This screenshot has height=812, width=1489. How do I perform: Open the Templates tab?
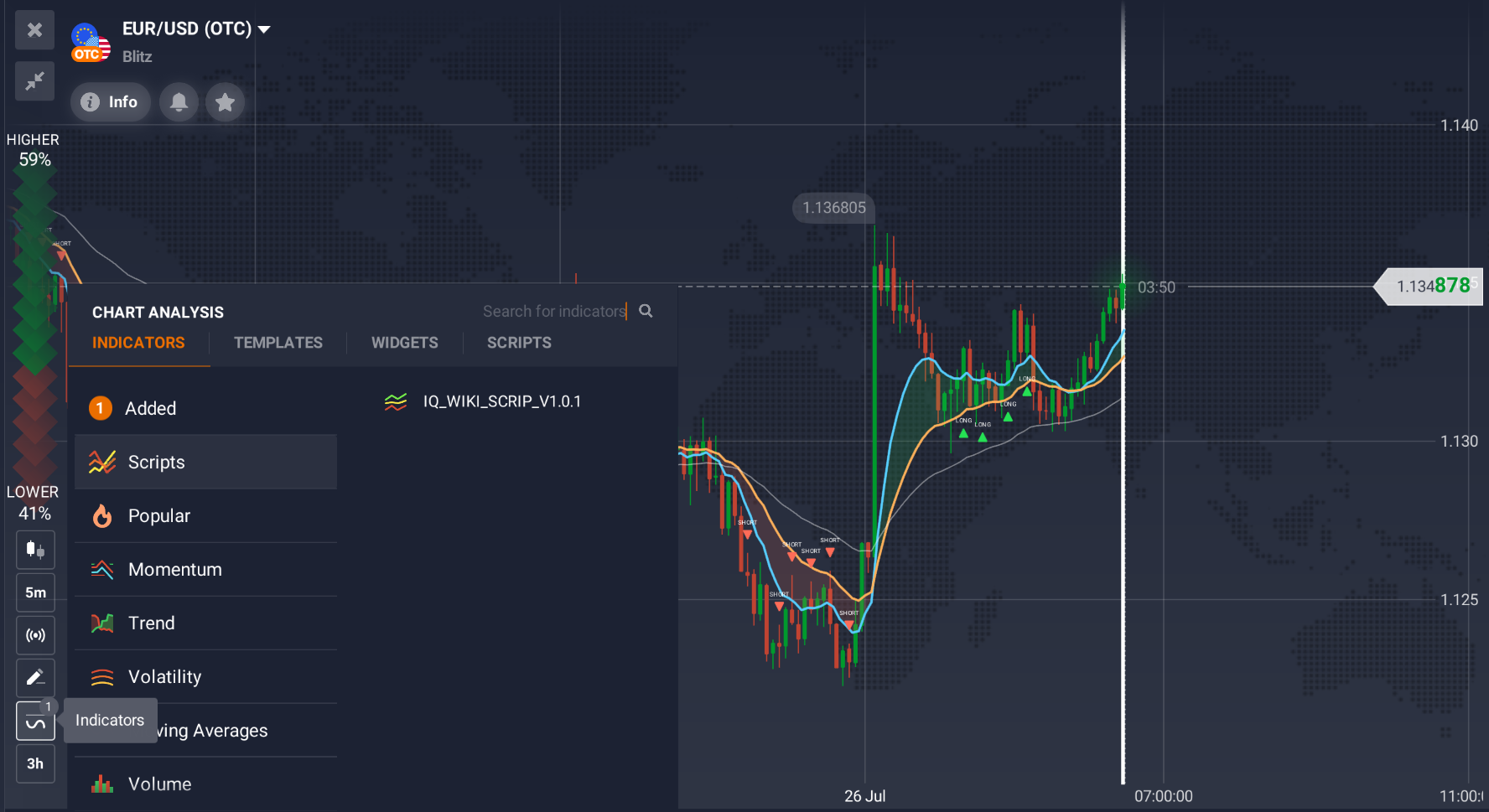pyautogui.click(x=278, y=343)
